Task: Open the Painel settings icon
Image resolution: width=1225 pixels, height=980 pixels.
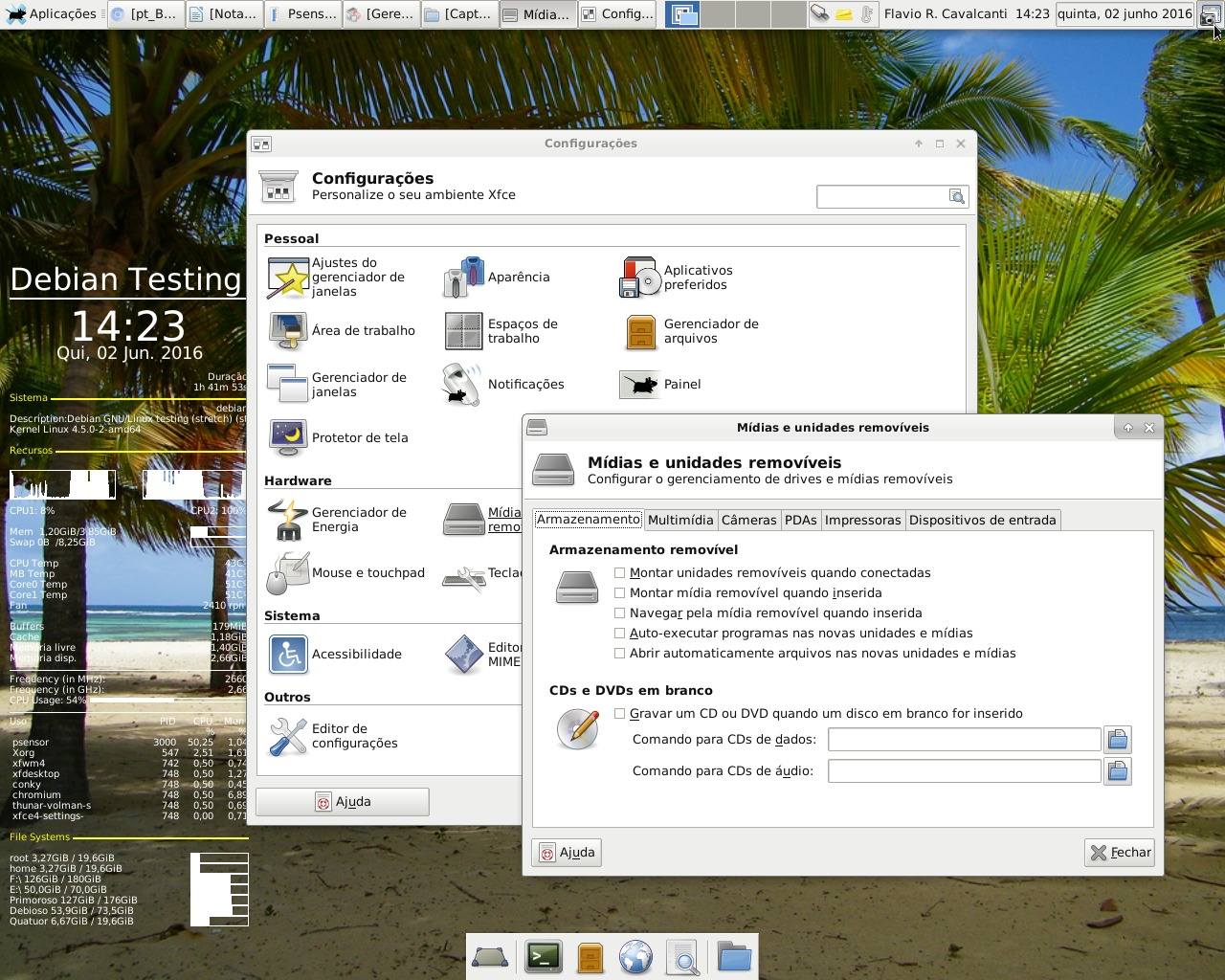Action: (640, 385)
